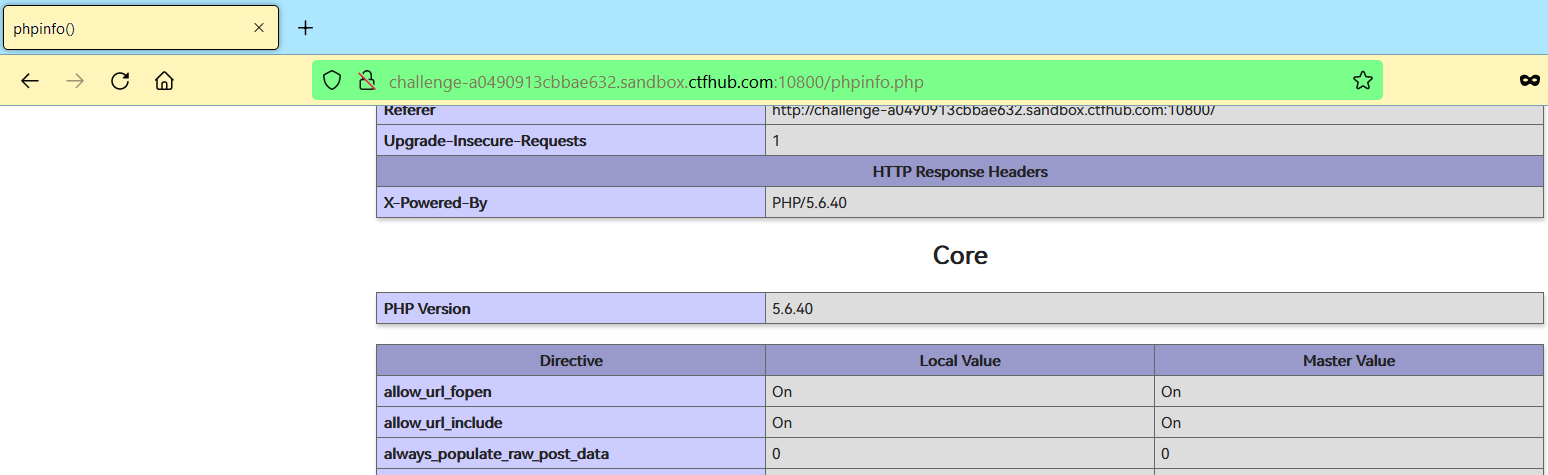The height and width of the screenshot is (475, 1548).
Task: Open a new browser tab
Action: (306, 28)
